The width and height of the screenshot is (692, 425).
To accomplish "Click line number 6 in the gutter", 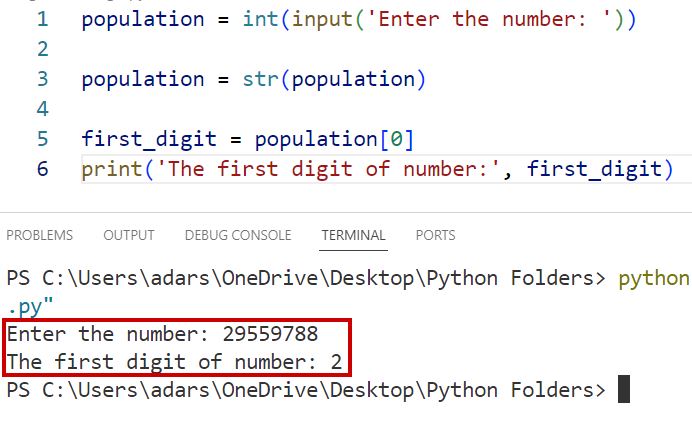I will 43,169.
